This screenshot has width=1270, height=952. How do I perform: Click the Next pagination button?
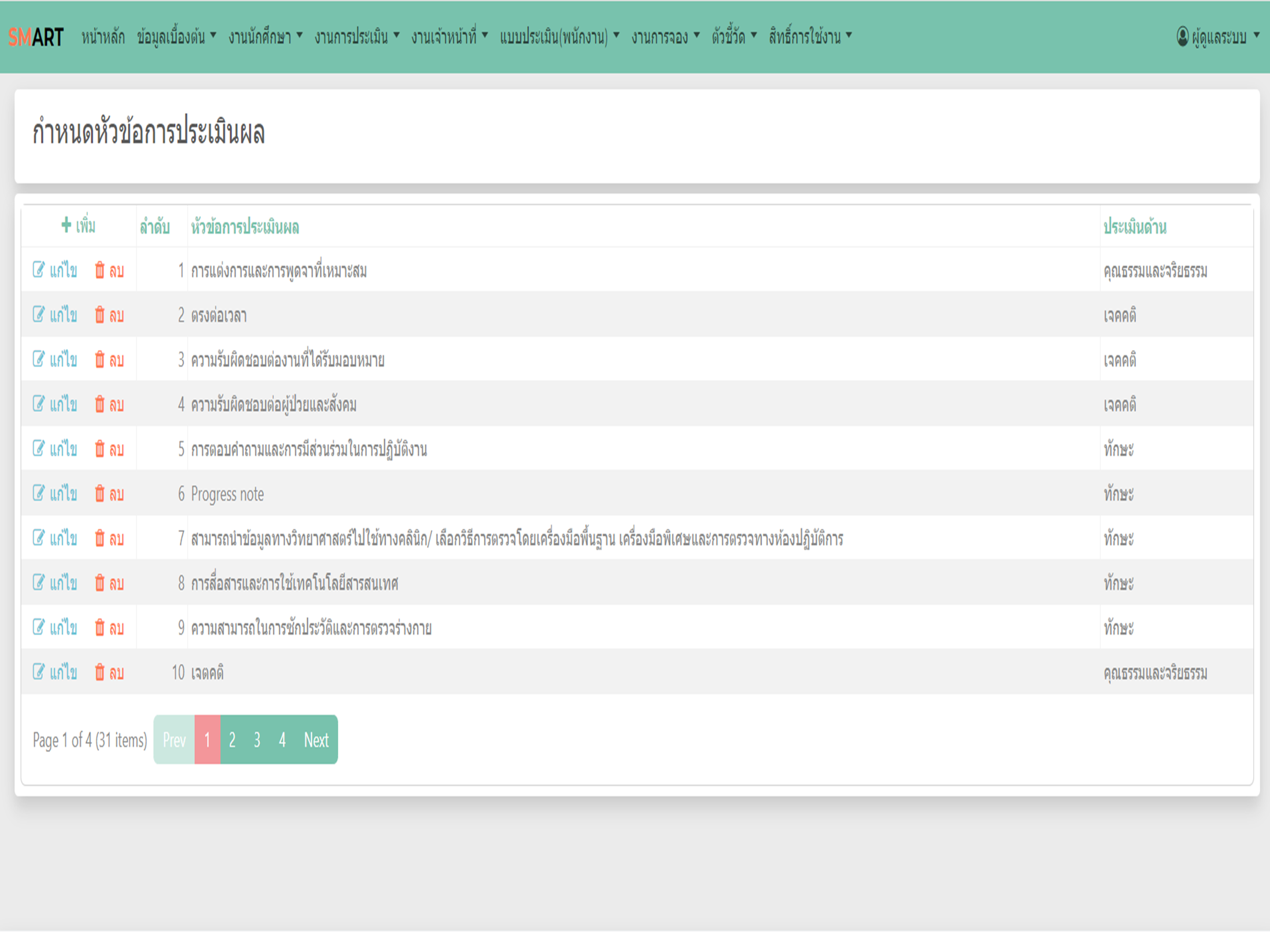coord(316,740)
